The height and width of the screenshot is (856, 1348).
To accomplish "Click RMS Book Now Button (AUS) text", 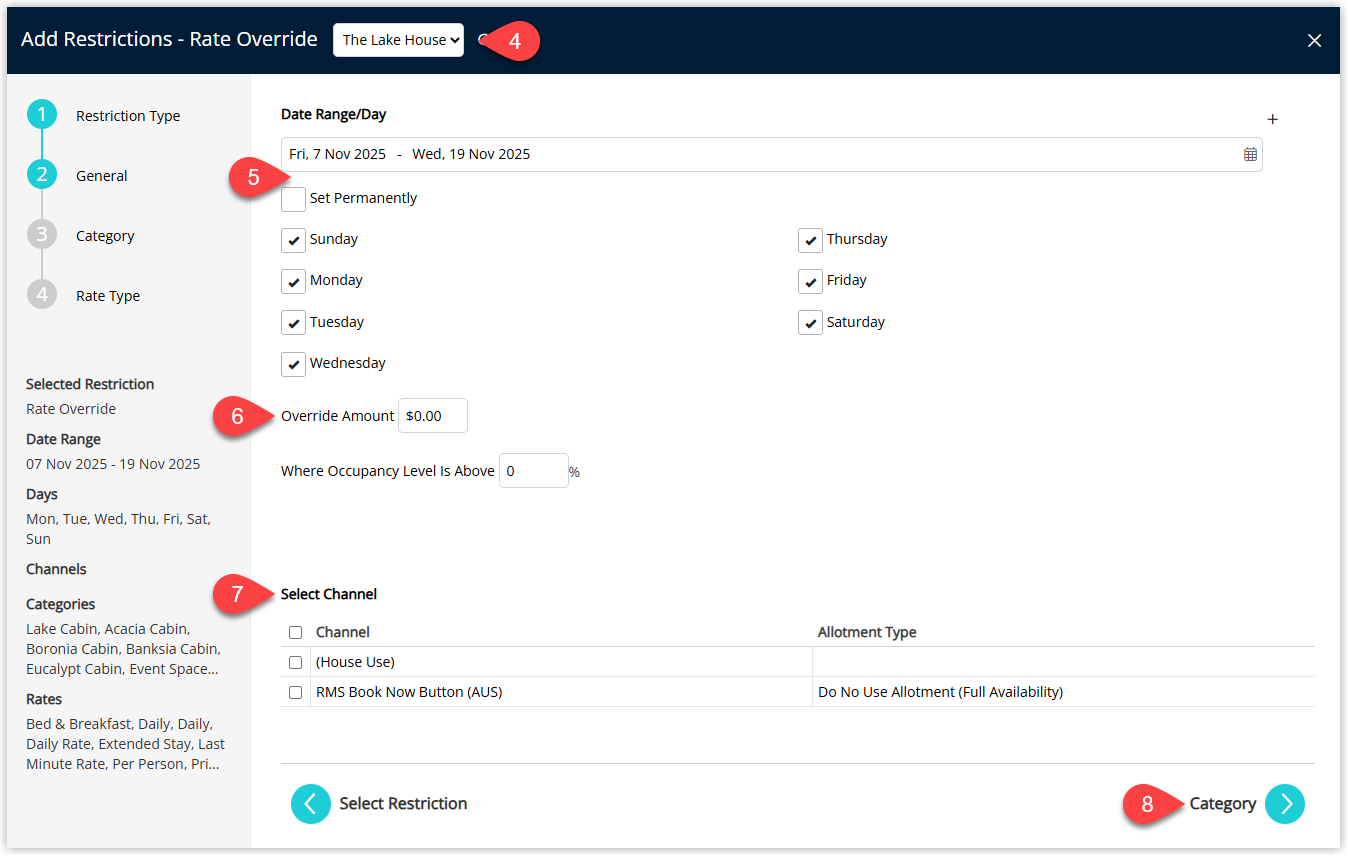I will [409, 693].
